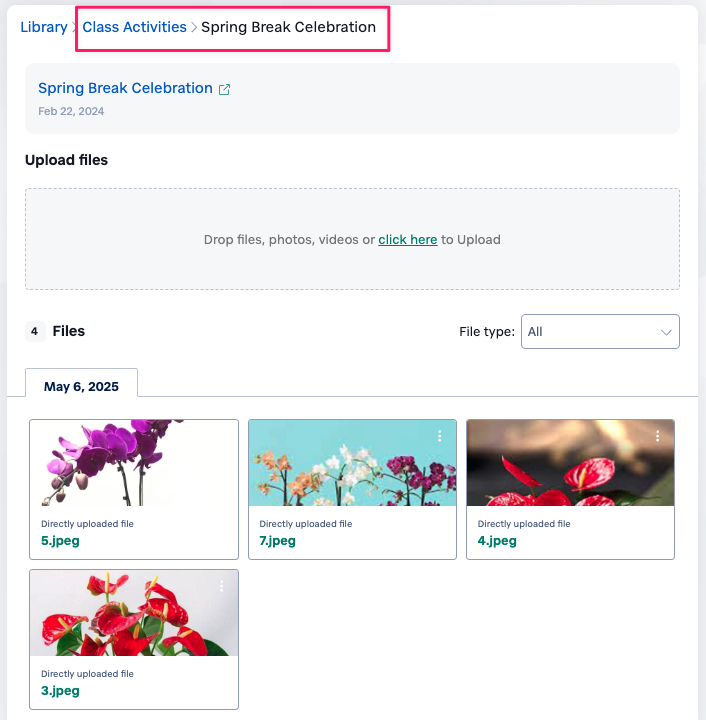The width and height of the screenshot is (706, 720).
Task: Open the orchids thumbnail for 7.jpeg
Action: [352, 463]
